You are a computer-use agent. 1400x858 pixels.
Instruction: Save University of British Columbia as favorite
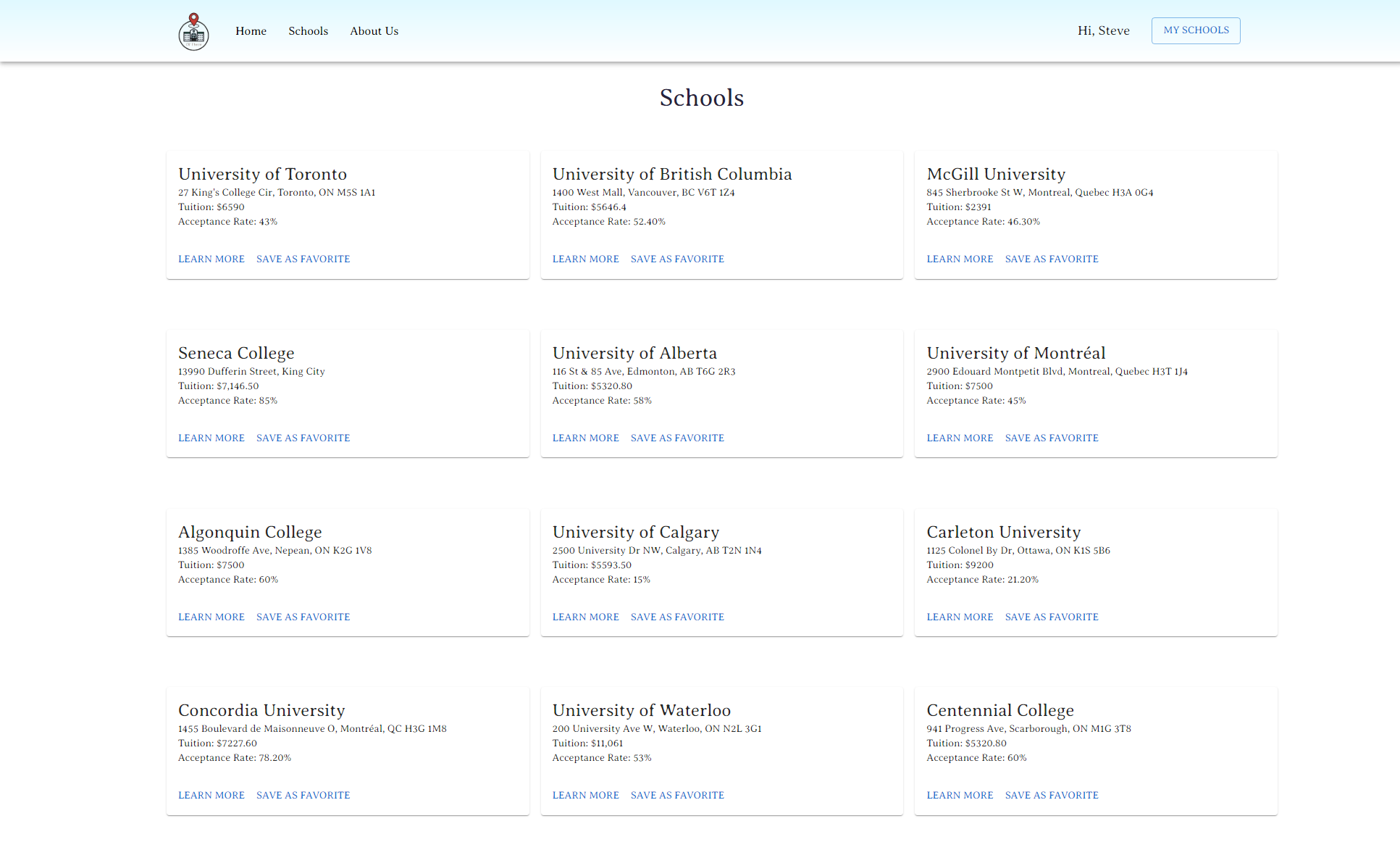coord(677,259)
